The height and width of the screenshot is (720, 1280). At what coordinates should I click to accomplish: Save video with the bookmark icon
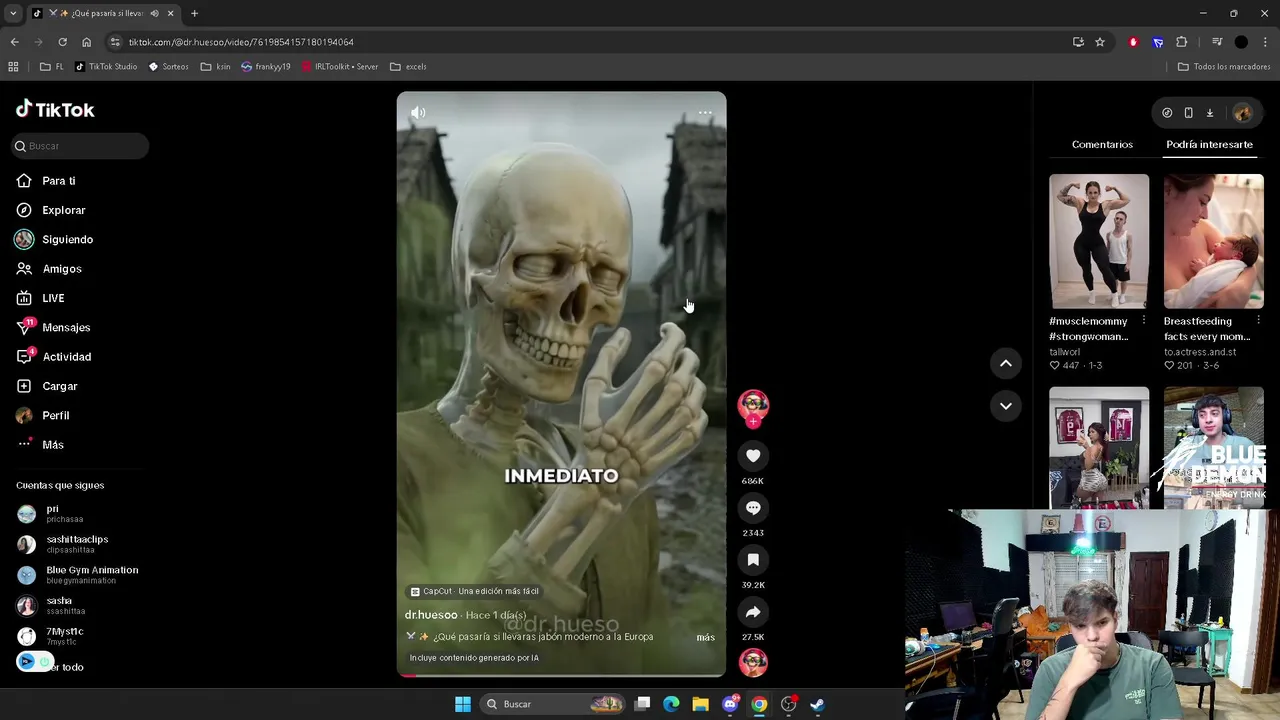753,560
